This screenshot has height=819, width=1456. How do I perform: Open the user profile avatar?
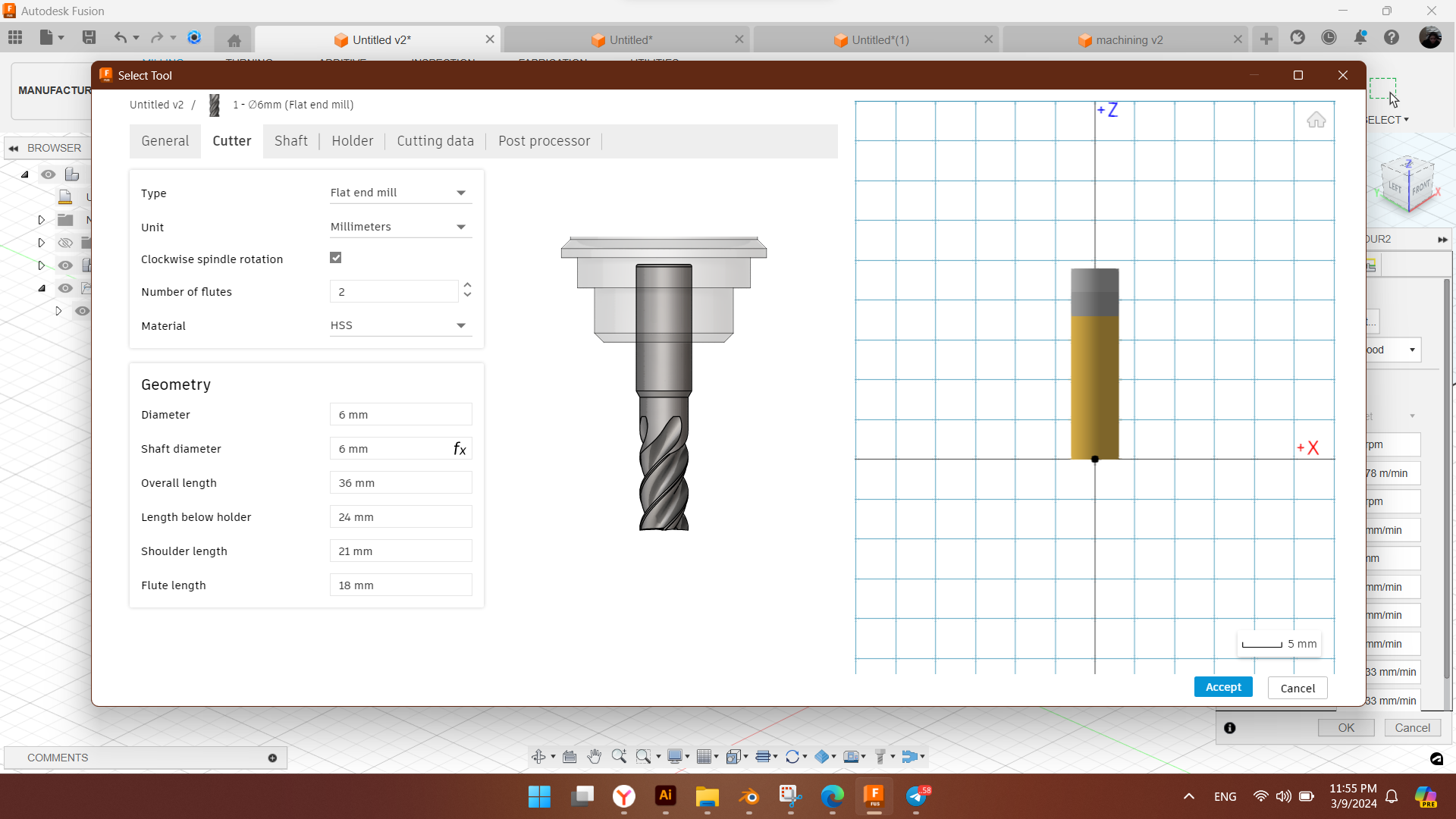[1430, 37]
